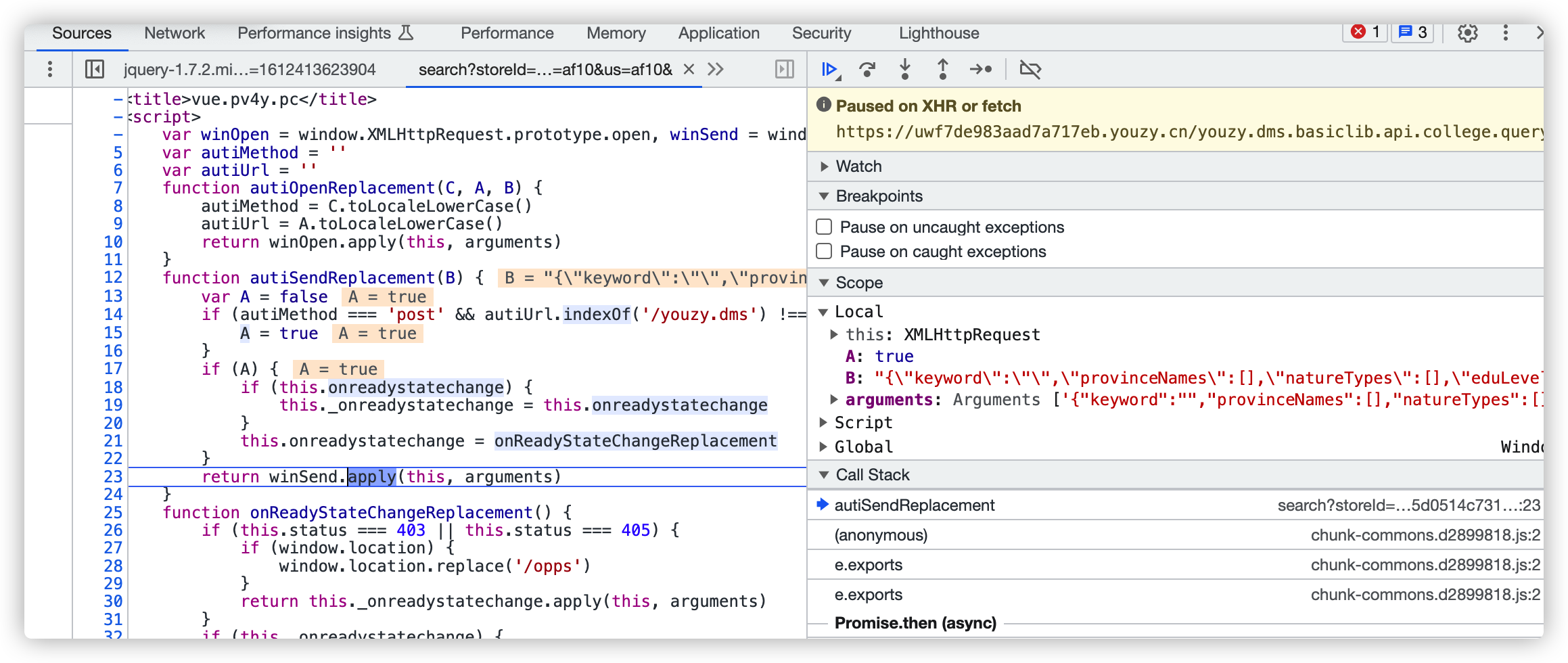The height and width of the screenshot is (663, 1568).
Task: Select autiSendReplacement call stack frame
Action: tap(1176, 505)
